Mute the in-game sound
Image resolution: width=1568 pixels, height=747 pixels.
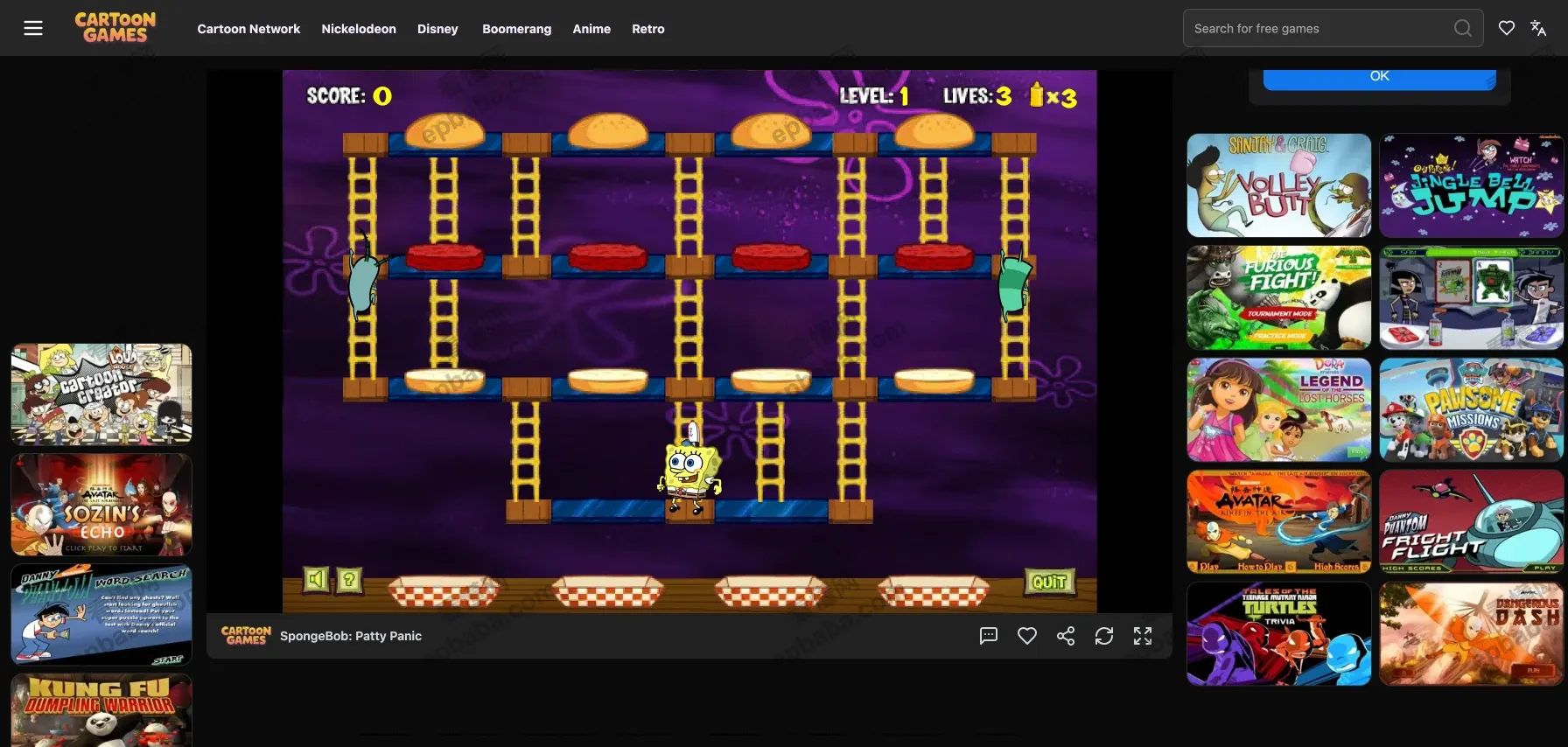tap(316, 579)
